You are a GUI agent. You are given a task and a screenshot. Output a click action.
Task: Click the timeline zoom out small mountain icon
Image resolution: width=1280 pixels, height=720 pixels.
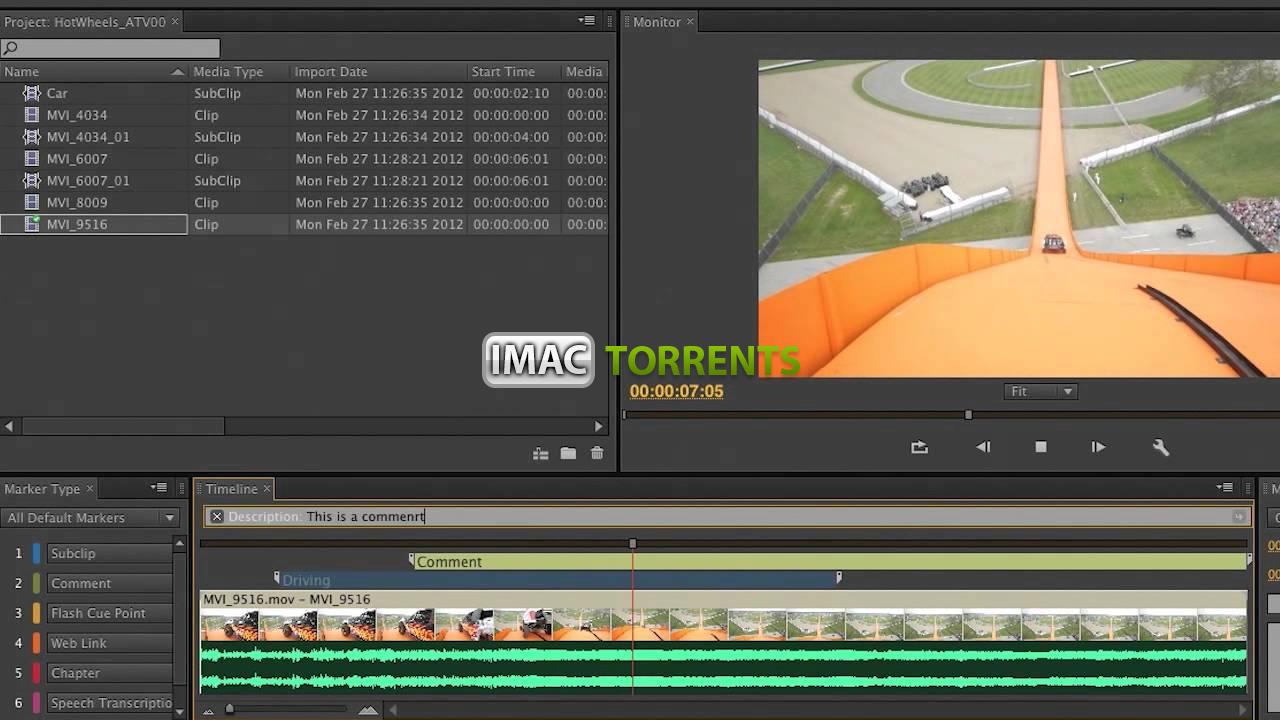208,710
